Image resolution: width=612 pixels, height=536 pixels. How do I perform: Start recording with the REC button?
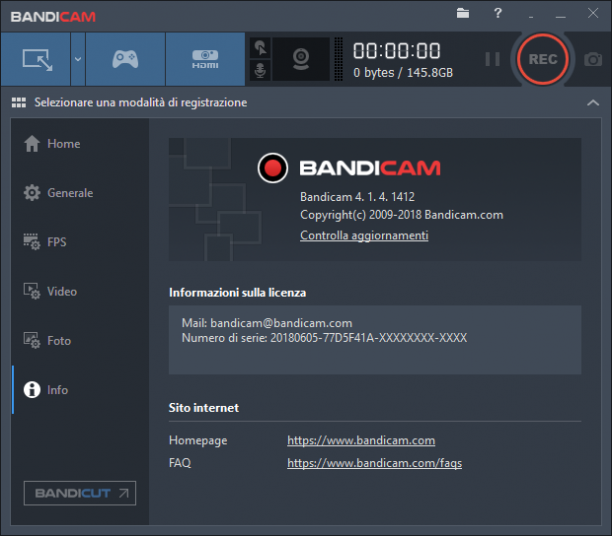(543, 59)
